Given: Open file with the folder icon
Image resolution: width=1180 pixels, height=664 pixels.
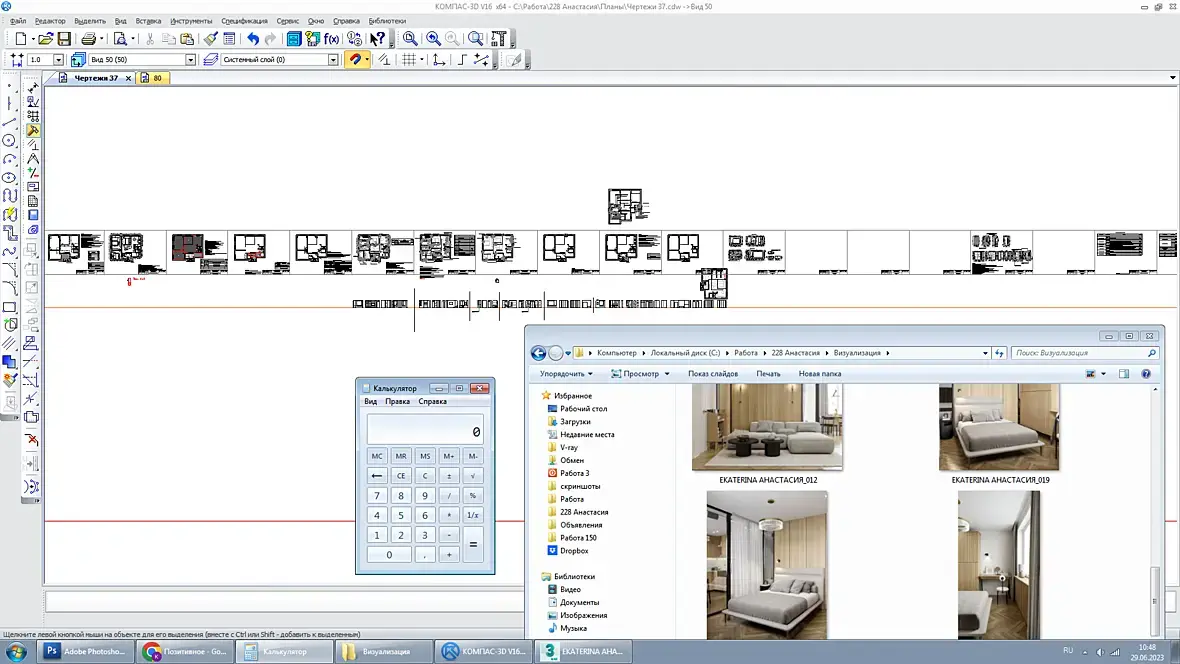Looking at the screenshot, I should (x=45, y=38).
